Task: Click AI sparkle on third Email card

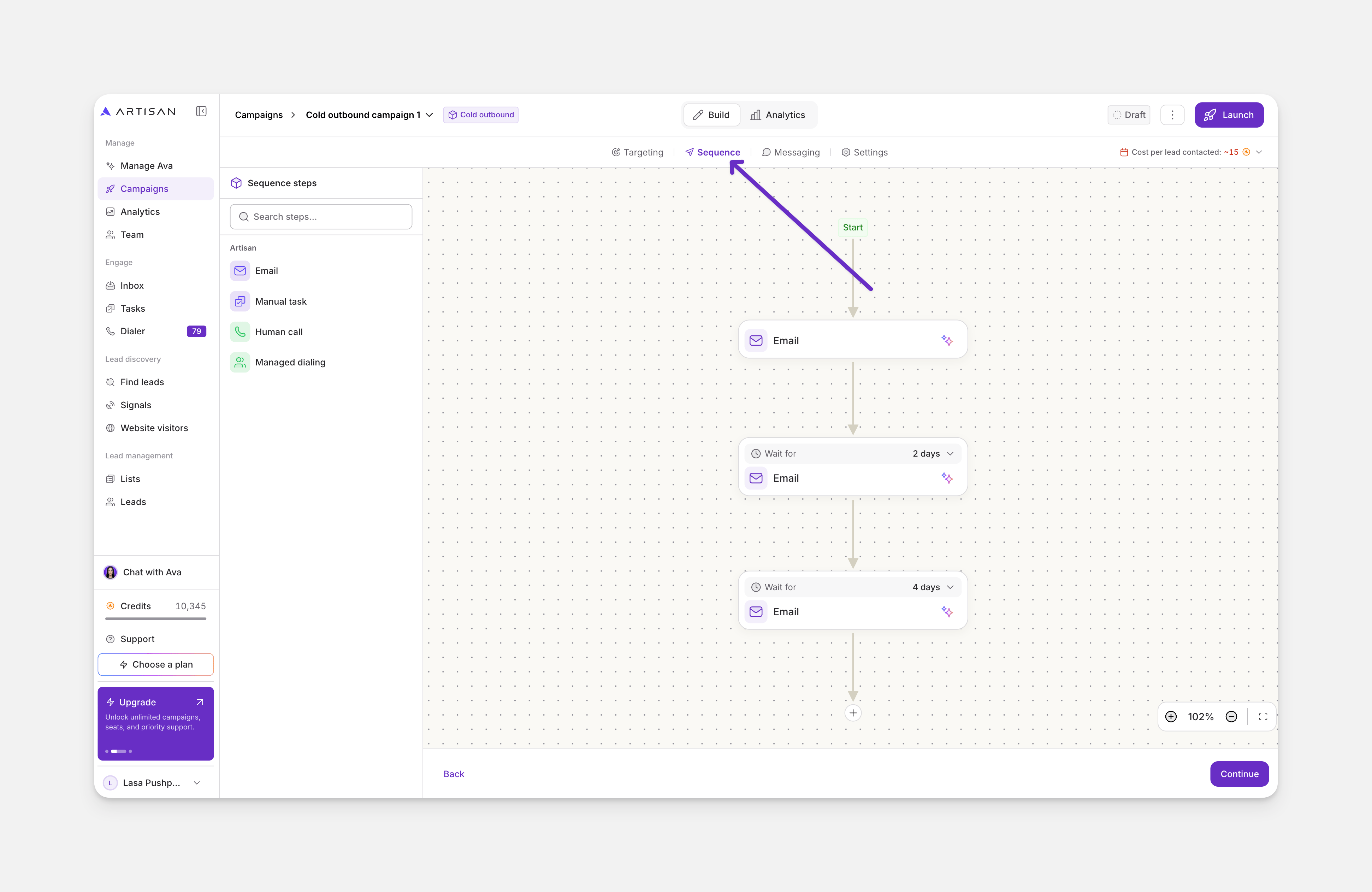Action: tap(947, 612)
